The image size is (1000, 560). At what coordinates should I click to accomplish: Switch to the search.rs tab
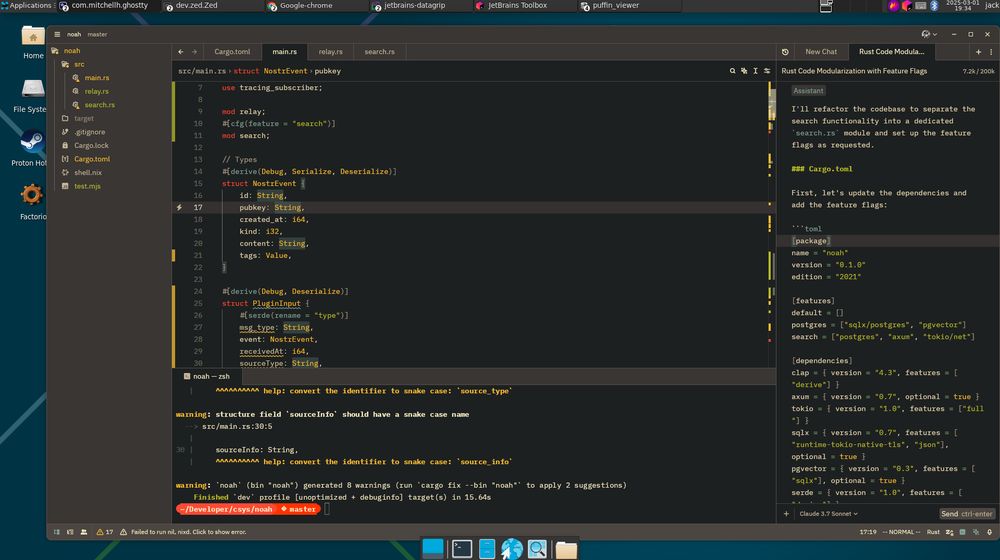click(x=379, y=52)
